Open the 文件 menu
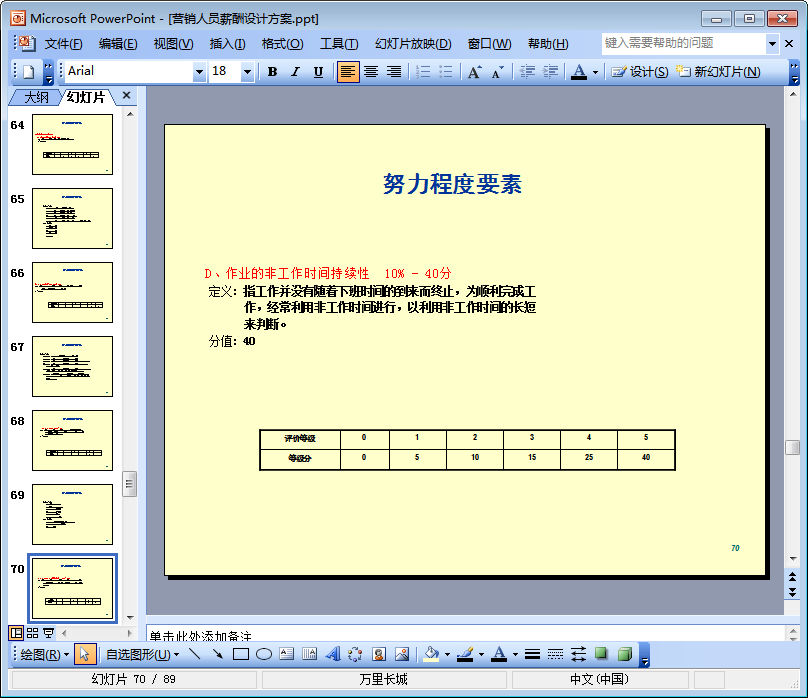This screenshot has width=808, height=698. point(63,44)
